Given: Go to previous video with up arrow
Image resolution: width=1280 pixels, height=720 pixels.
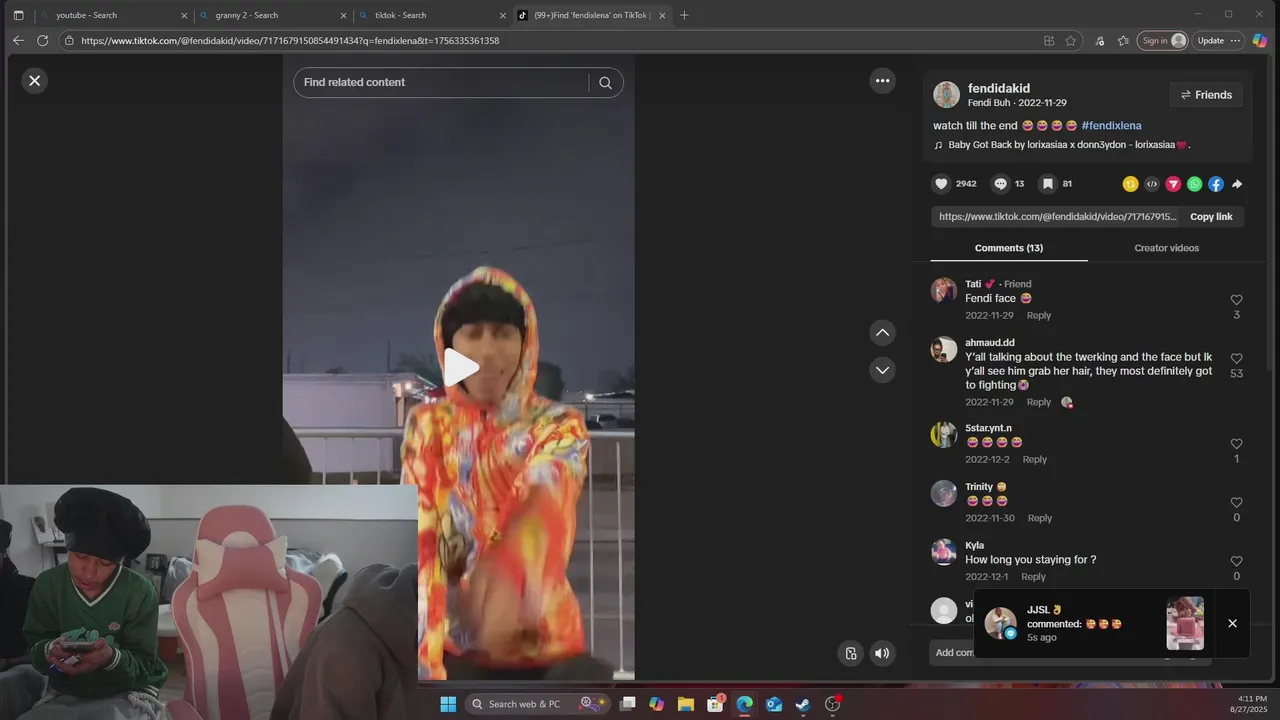Looking at the screenshot, I should click(882, 332).
